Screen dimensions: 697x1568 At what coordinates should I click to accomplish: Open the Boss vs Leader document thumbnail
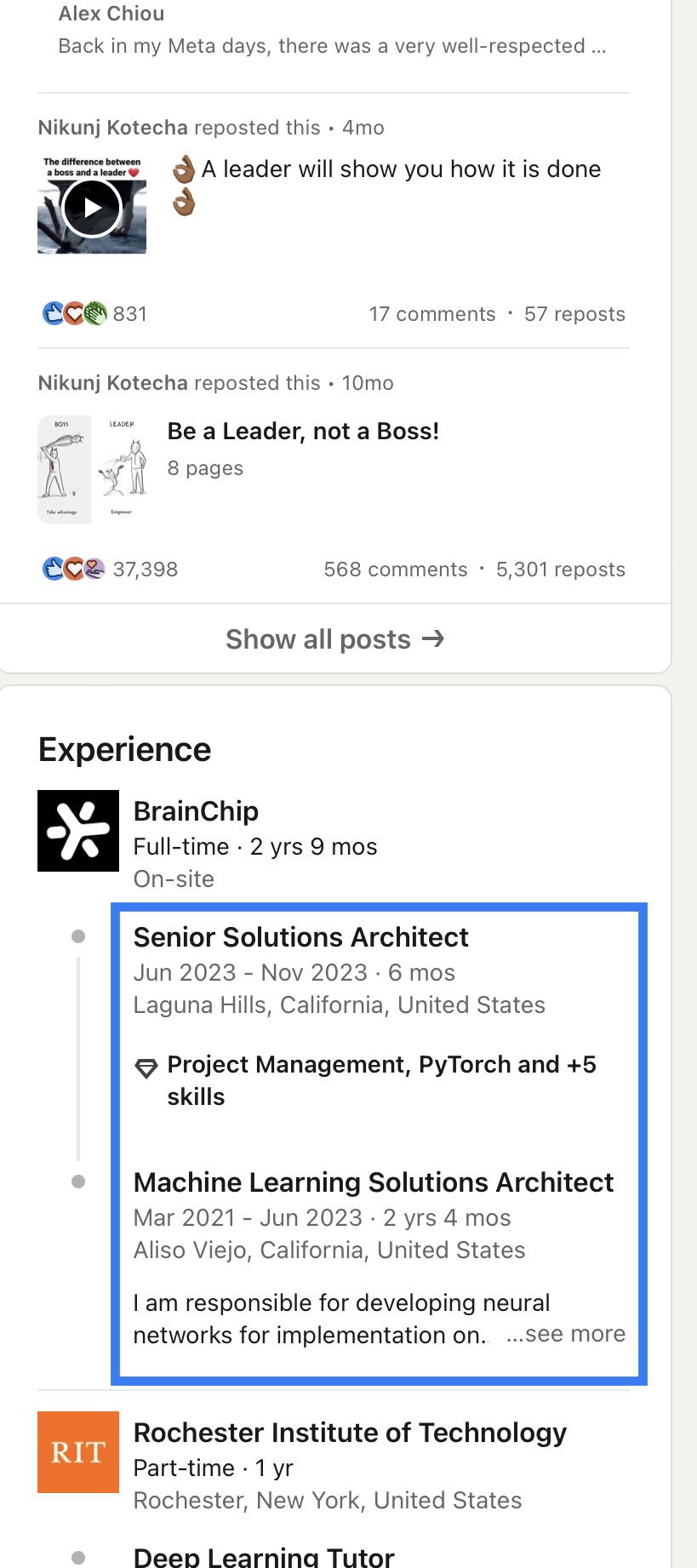pyautogui.click(x=92, y=469)
